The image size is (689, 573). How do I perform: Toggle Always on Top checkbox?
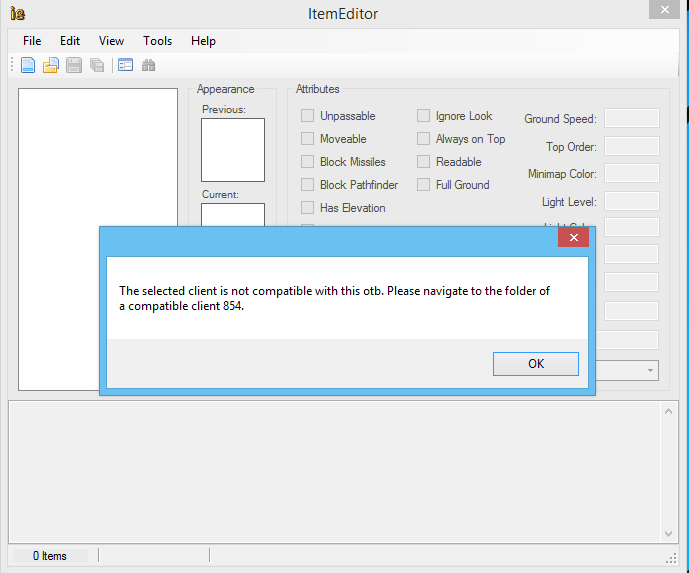[x=423, y=139]
